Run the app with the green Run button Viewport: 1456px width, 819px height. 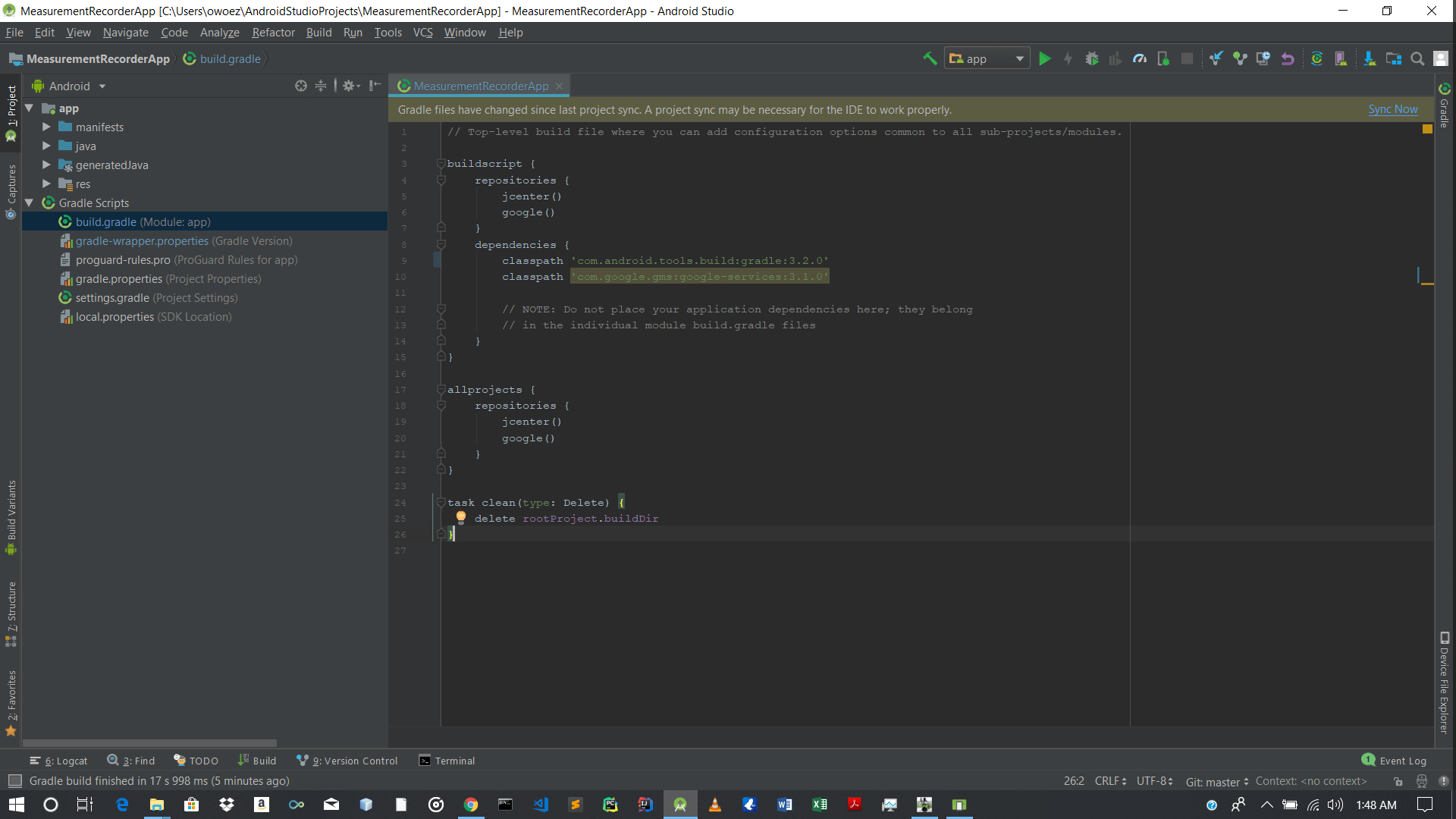point(1045,58)
